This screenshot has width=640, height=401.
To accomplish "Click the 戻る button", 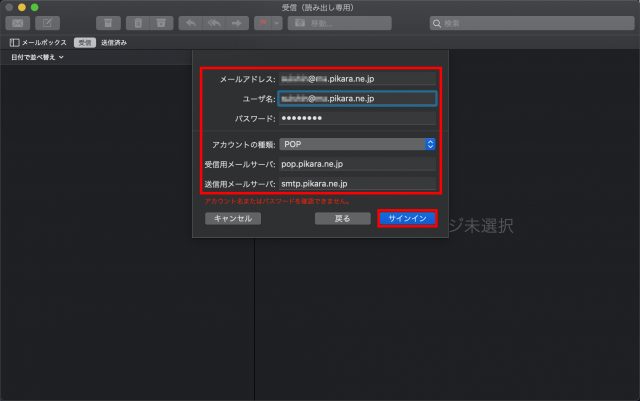I will (342, 218).
